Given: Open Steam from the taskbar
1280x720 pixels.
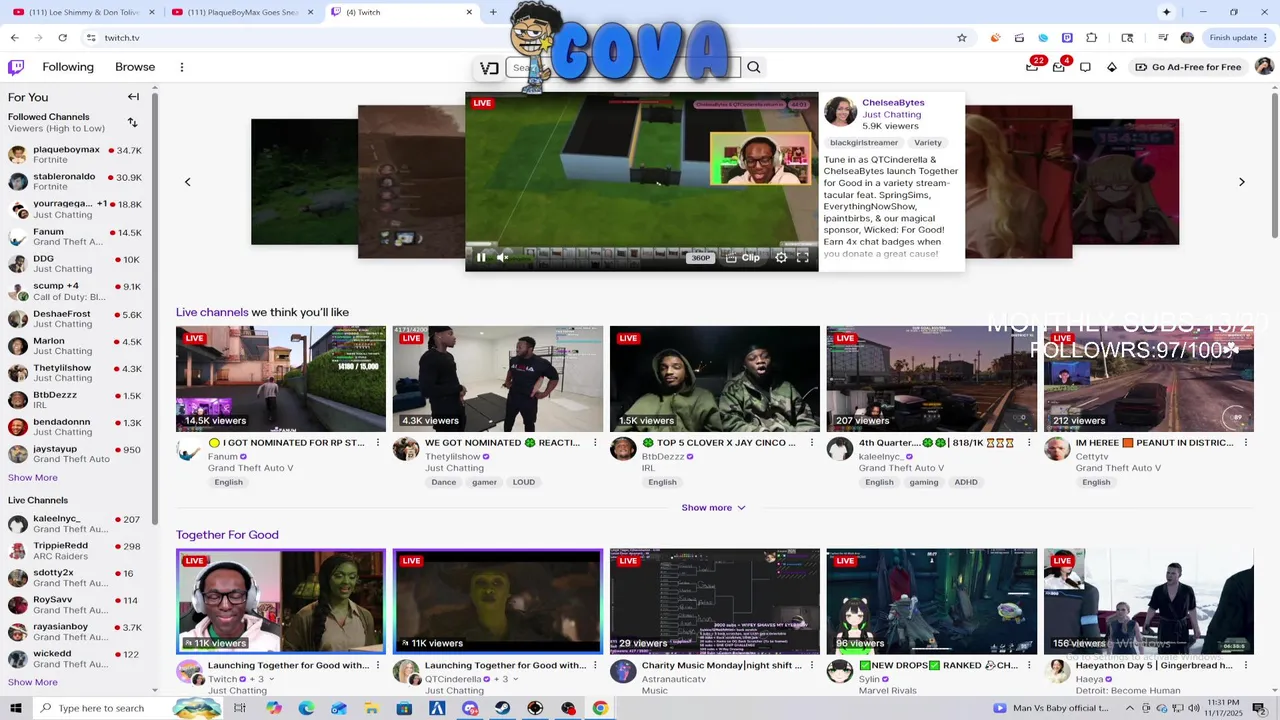Looking at the screenshot, I should [502, 708].
